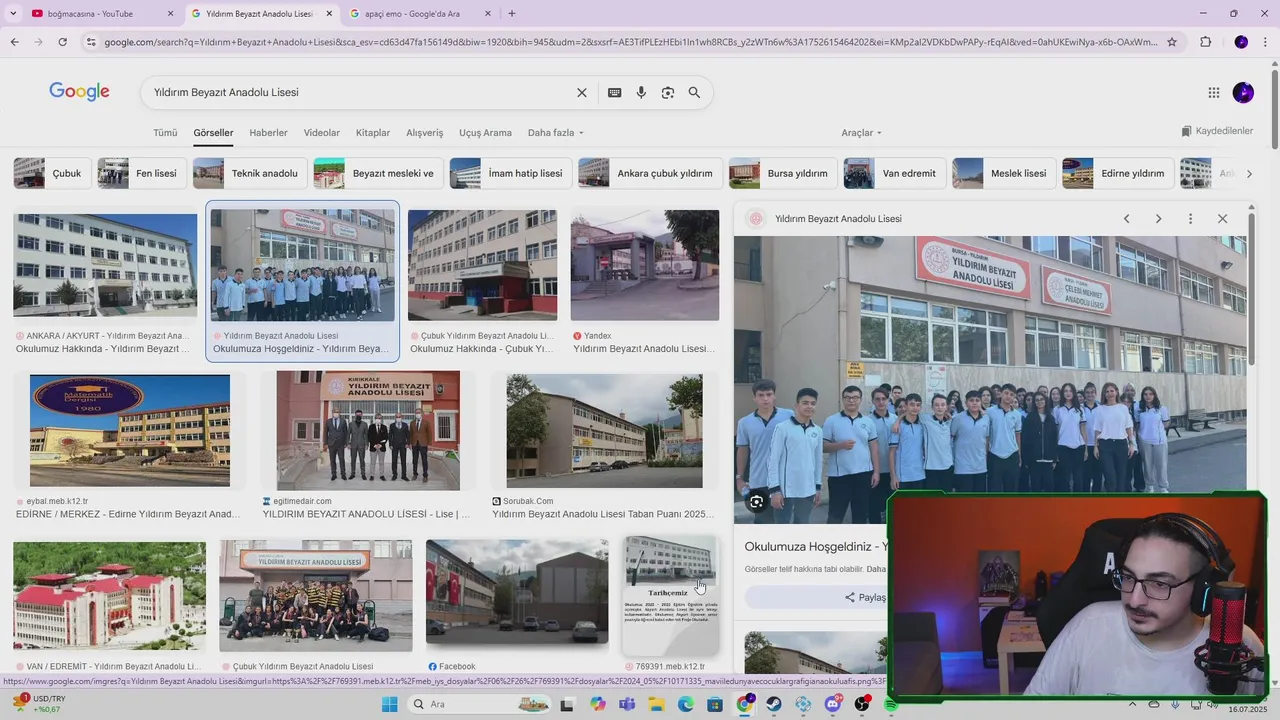Viewport: 1280px width, 720px height.
Task: Expand the Daha fazla dropdown
Action: pyautogui.click(x=555, y=133)
